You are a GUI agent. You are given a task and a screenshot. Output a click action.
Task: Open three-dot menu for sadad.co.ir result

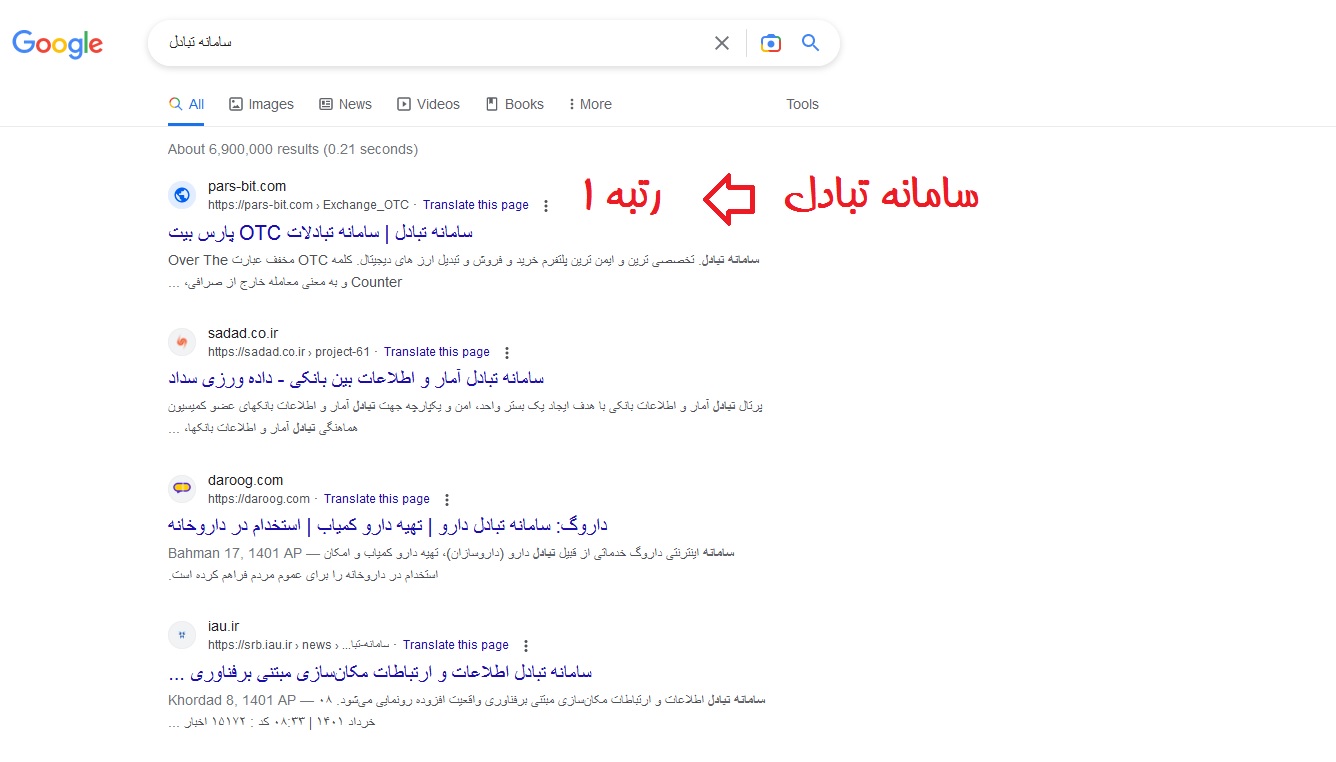[x=507, y=353]
